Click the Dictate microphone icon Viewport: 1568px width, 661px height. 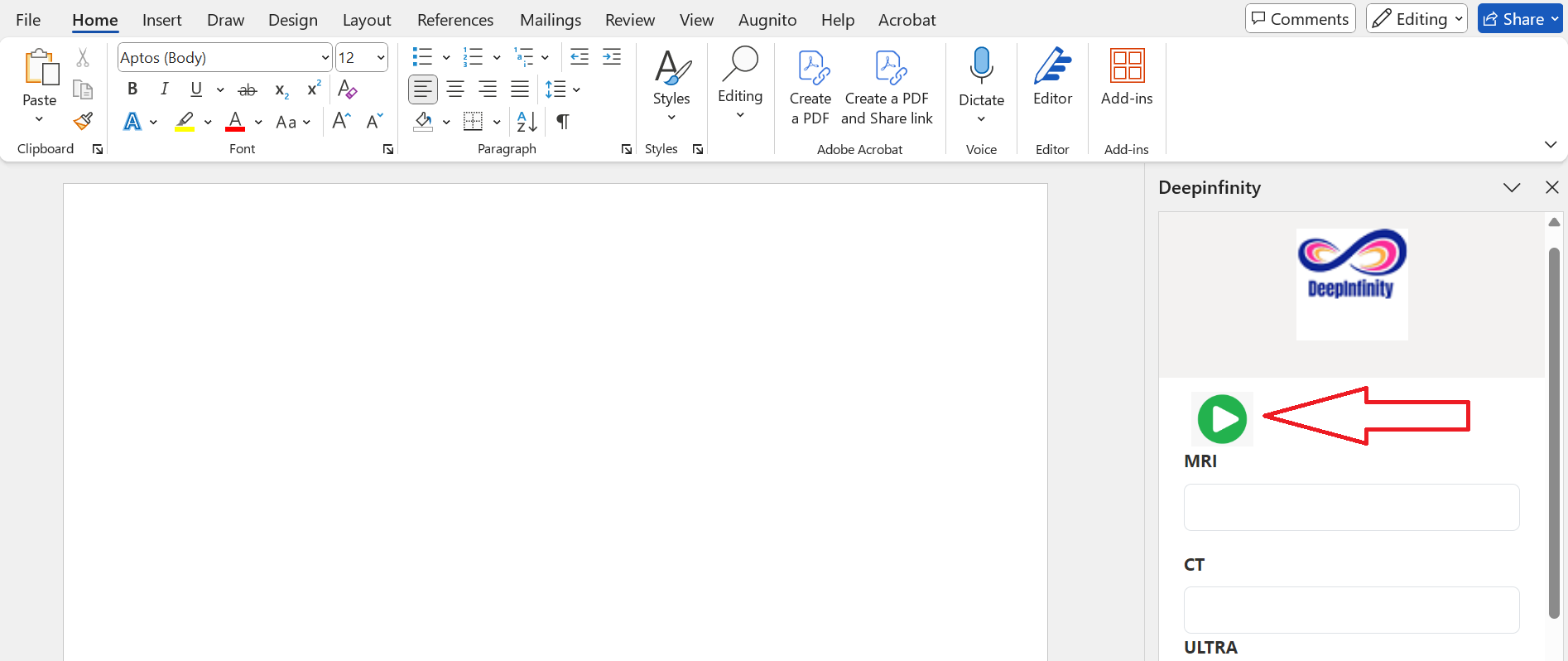tap(981, 66)
